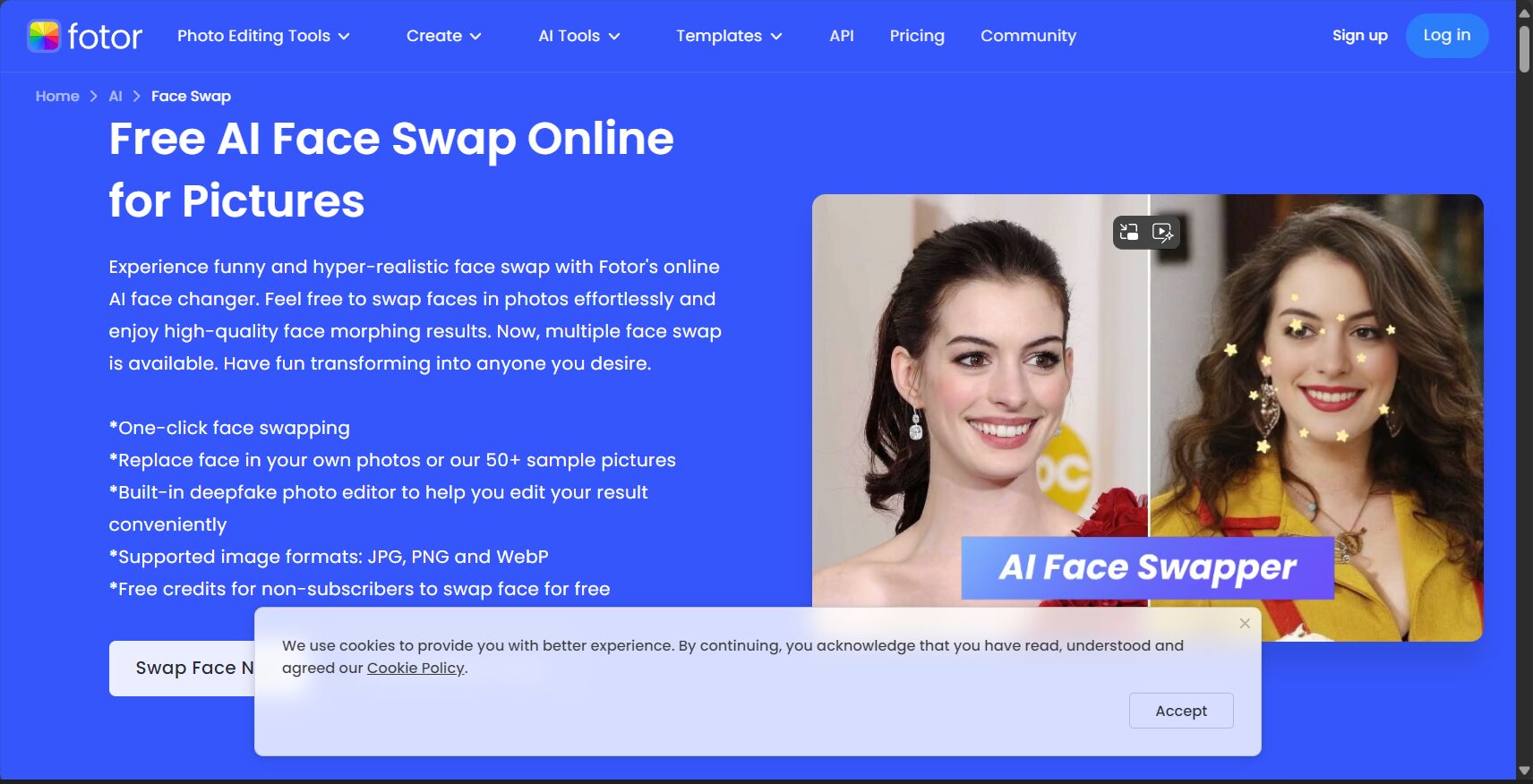Click "*Free credits for non-subscribers" line
1533x784 pixels.
[x=359, y=589]
